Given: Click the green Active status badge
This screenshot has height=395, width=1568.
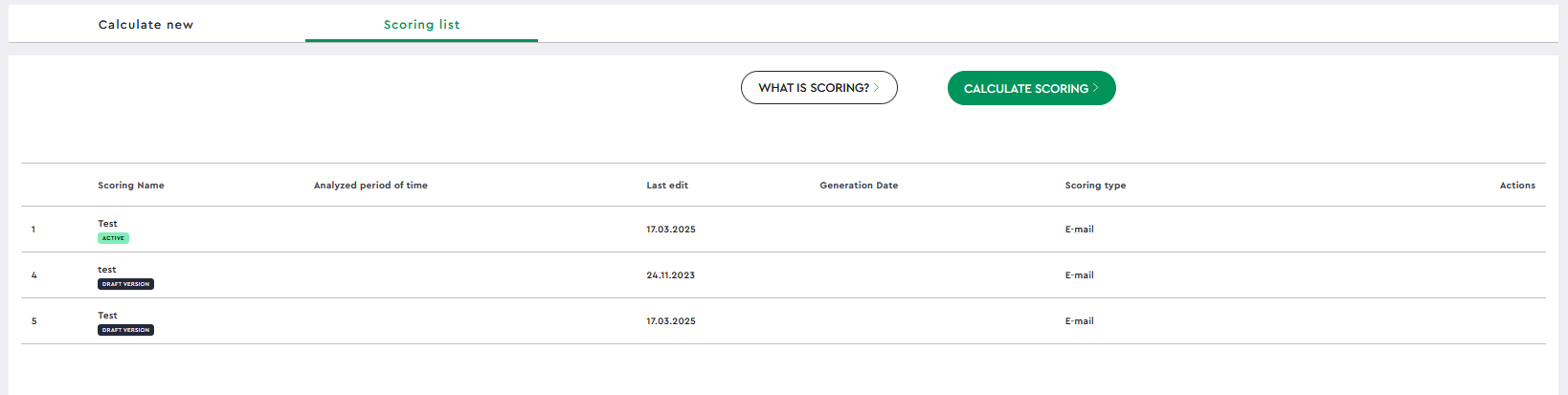Looking at the screenshot, I should 113,238.
